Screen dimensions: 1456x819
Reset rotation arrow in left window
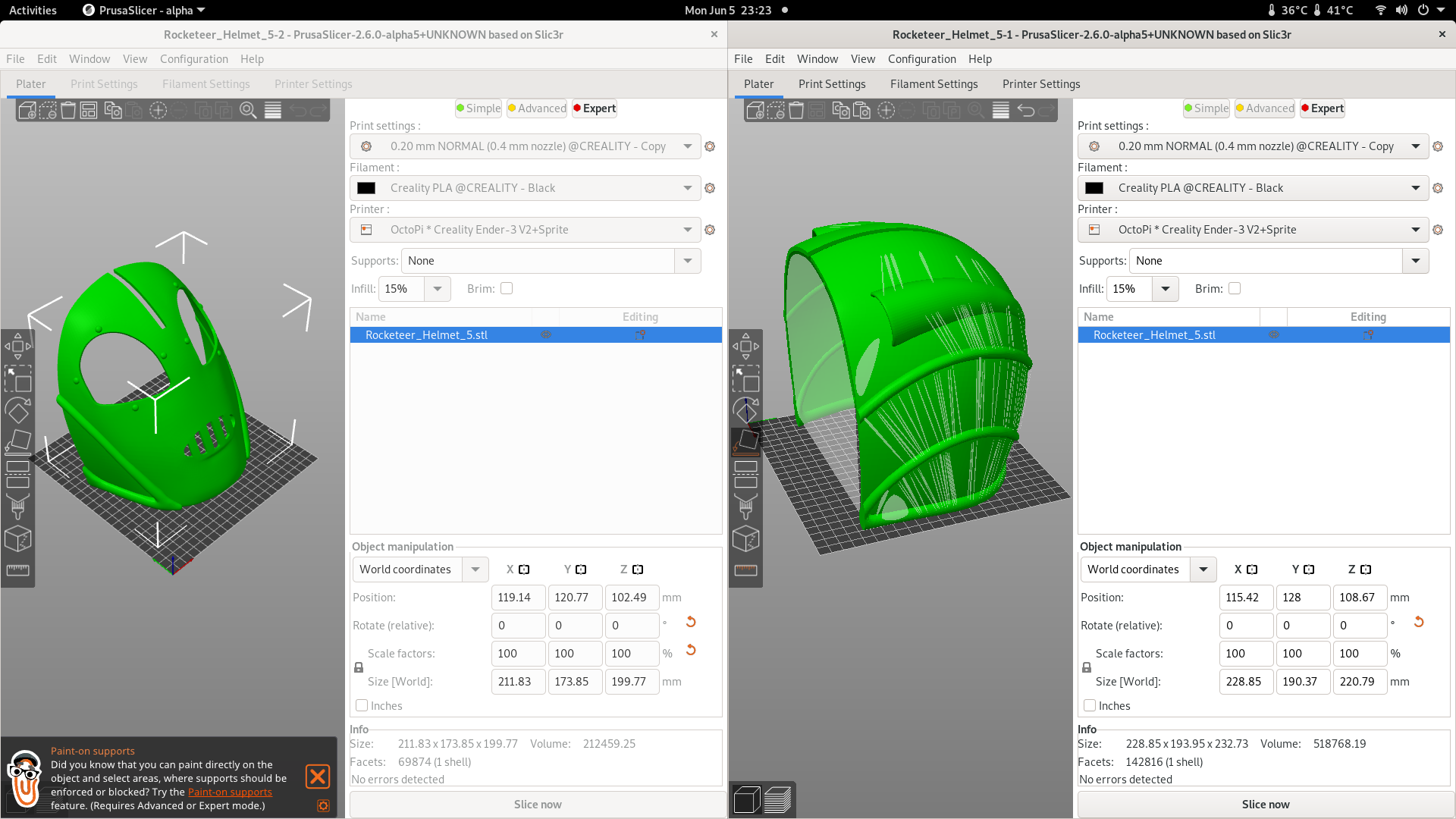click(691, 622)
